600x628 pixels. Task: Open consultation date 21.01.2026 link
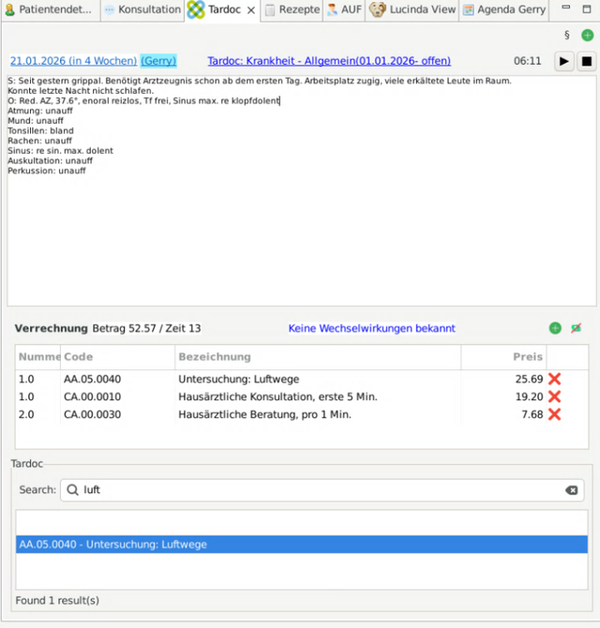point(74,61)
